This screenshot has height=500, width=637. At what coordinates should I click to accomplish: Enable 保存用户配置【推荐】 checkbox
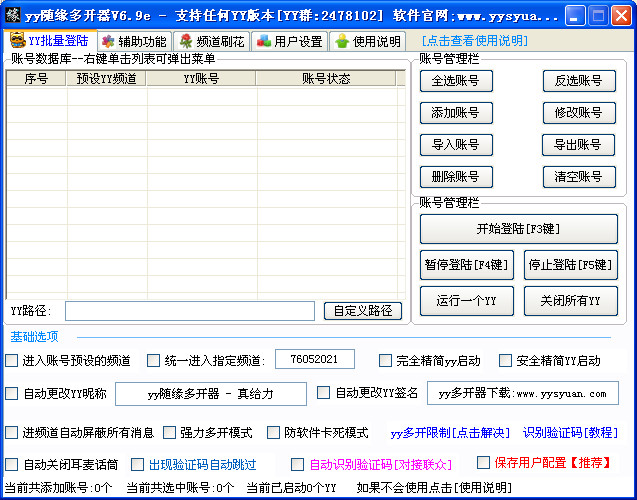[483, 462]
